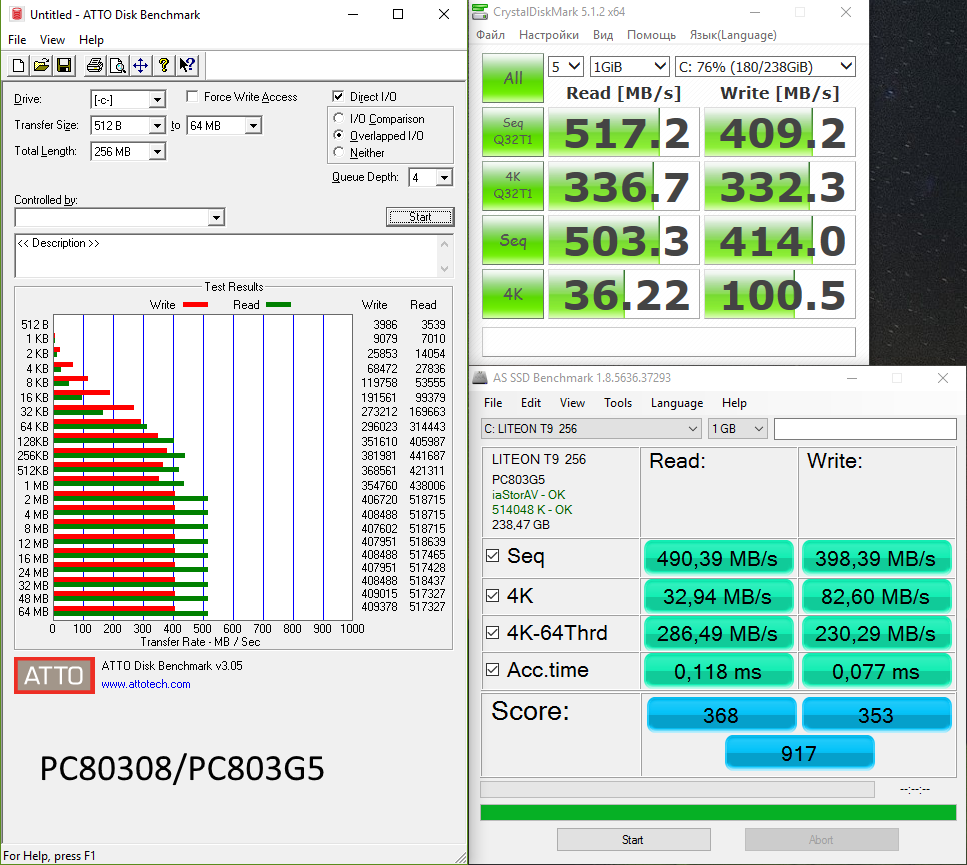This screenshot has width=967, height=865.
Task: Close the CrystalDiskMark window
Action: [846, 12]
